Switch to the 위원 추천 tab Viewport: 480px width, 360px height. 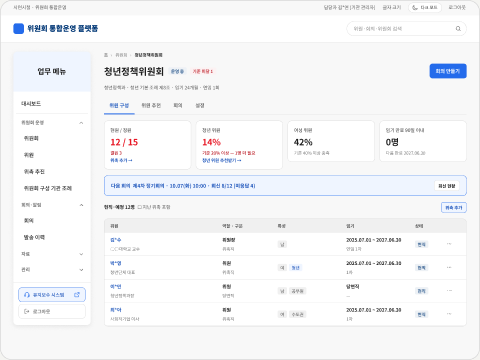[x=151, y=106]
